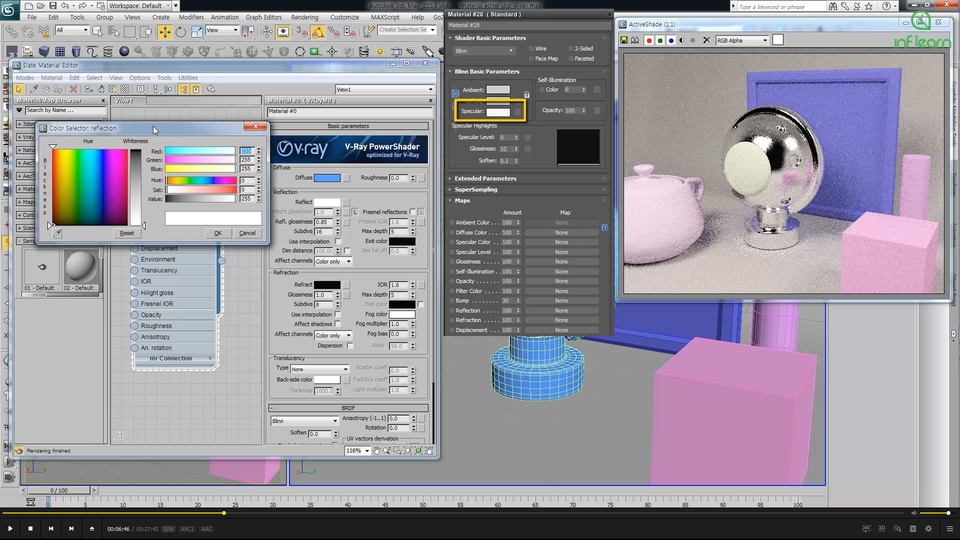This screenshot has width=960, height=540.
Task: Enable the Face Map checkbox
Action: click(x=531, y=59)
